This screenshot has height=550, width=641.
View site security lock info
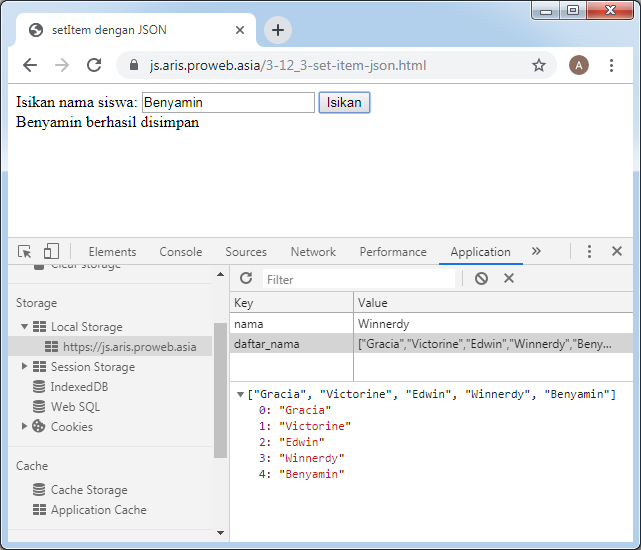[x=134, y=65]
